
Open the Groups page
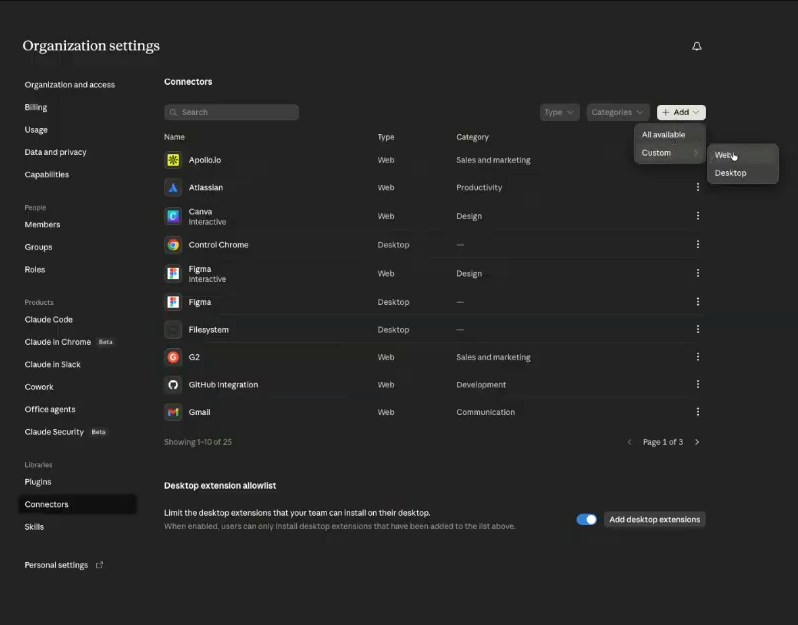click(x=38, y=247)
